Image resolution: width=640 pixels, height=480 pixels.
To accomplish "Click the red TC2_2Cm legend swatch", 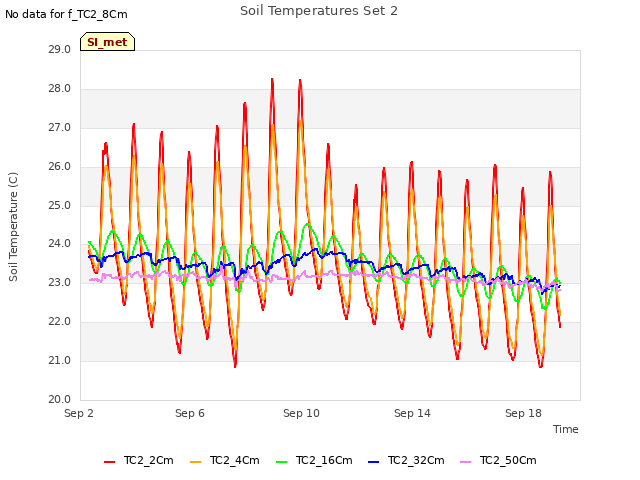I will click(x=109, y=462).
